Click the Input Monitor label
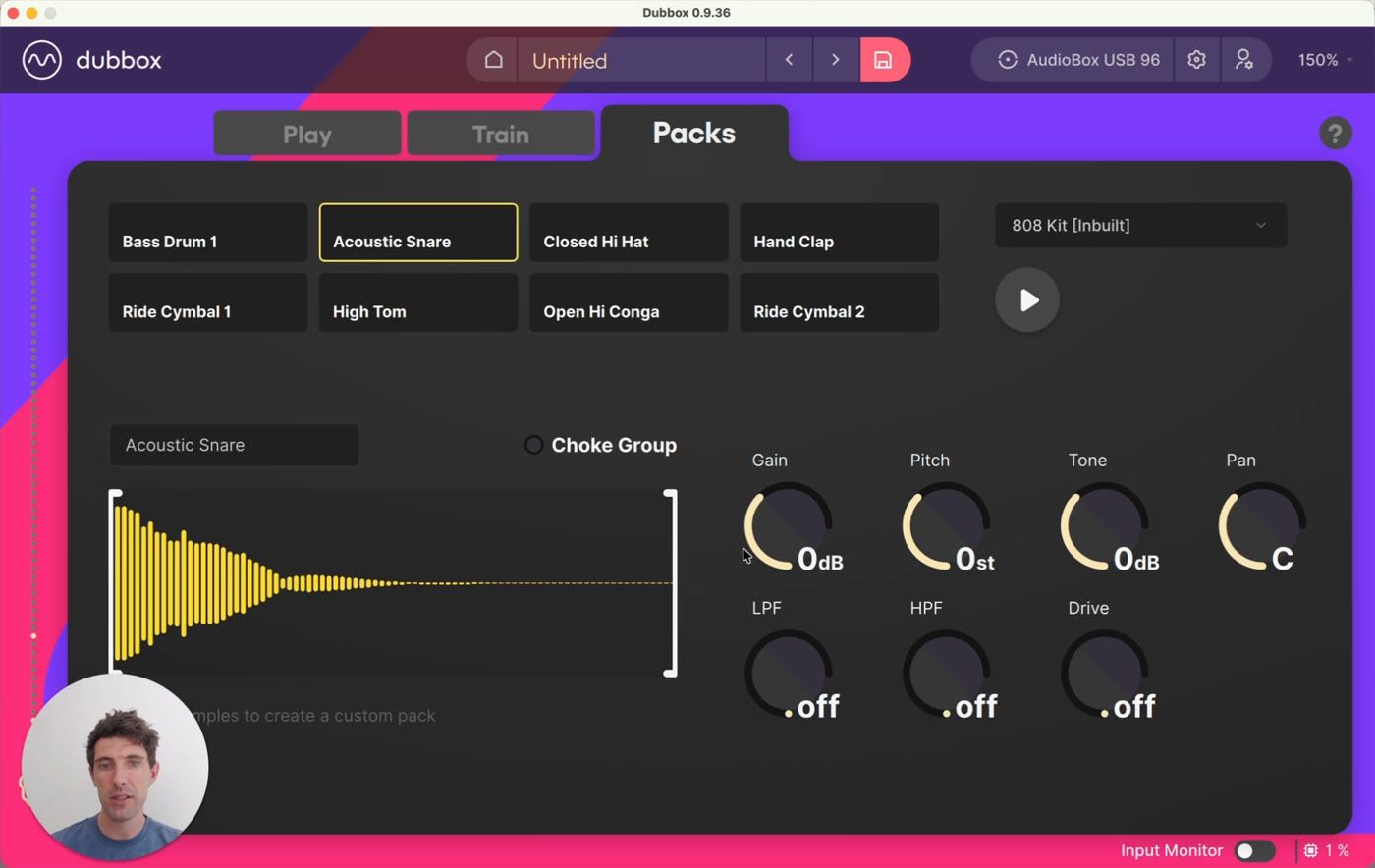Screen dimensions: 1375x868 (1171, 850)
